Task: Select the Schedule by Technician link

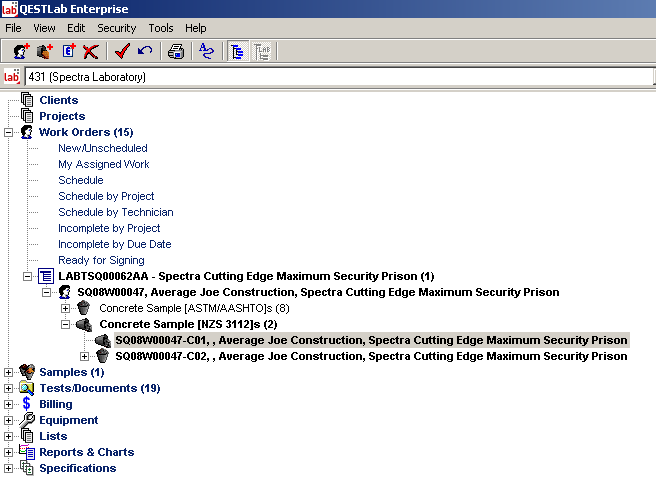Action: (x=115, y=212)
